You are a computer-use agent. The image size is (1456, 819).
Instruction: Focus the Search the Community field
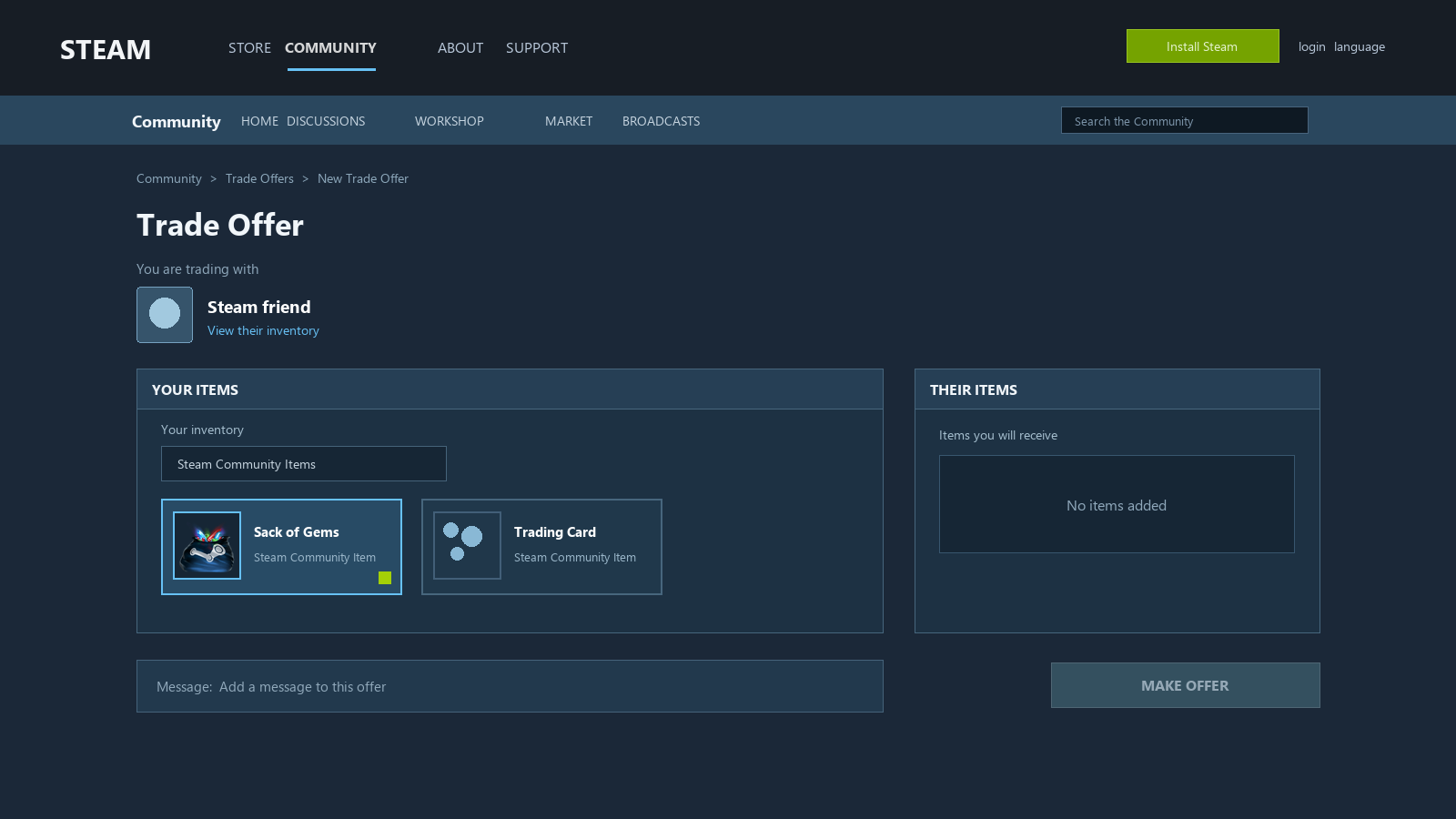coord(1185,120)
